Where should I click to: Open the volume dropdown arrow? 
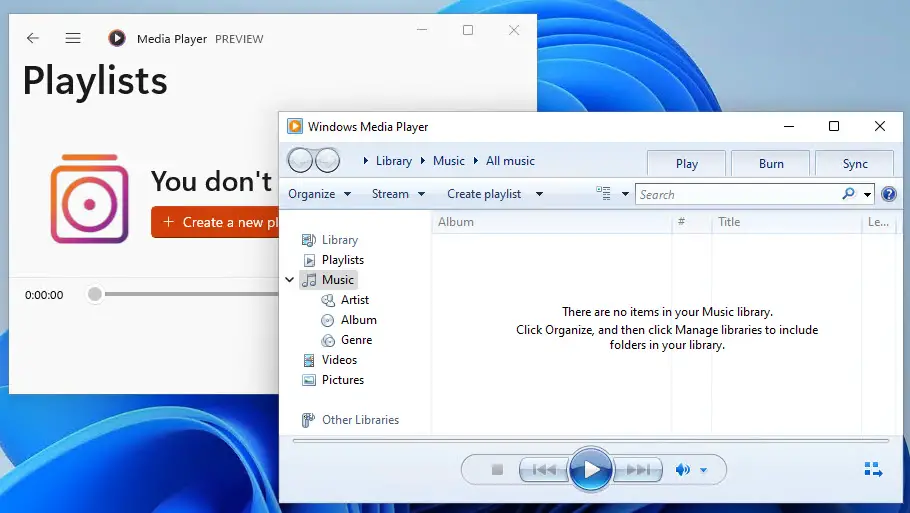point(703,470)
